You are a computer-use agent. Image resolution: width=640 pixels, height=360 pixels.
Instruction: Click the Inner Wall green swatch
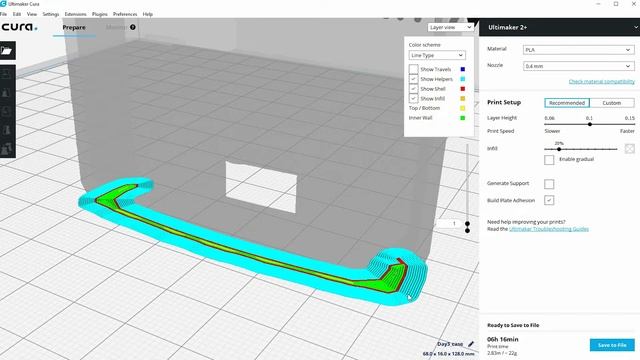point(462,118)
